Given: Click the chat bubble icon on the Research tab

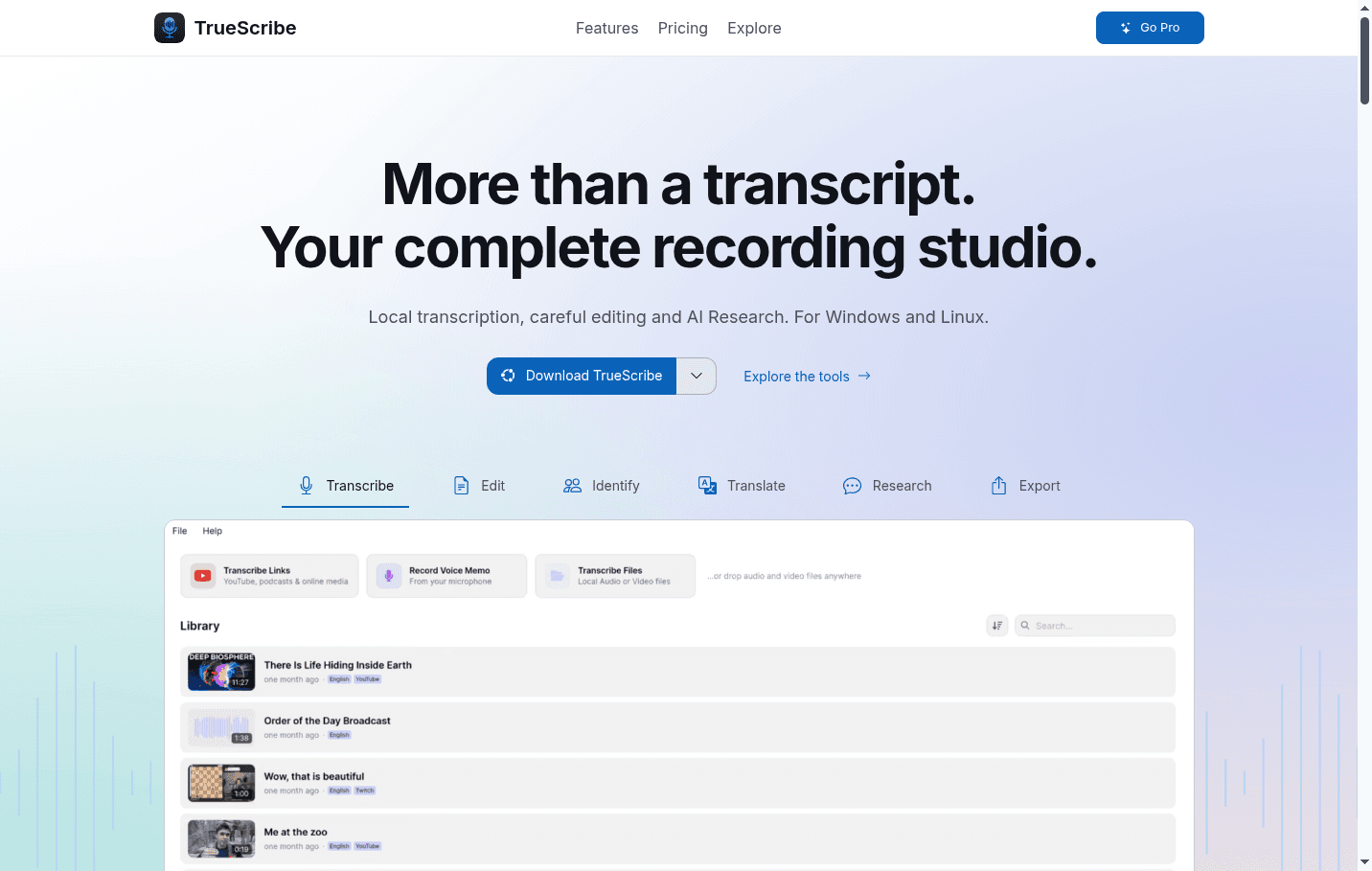Looking at the screenshot, I should click(x=852, y=486).
